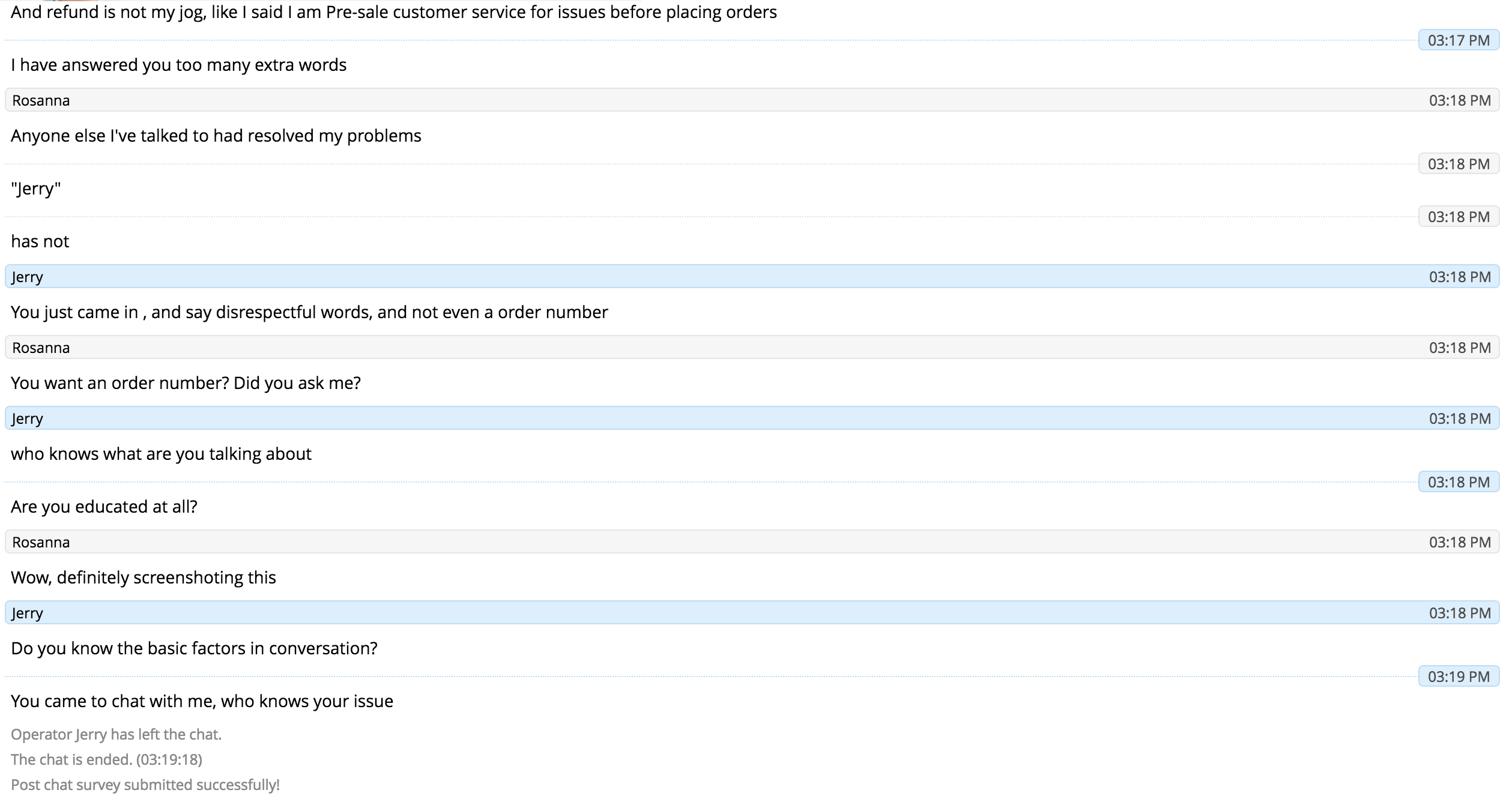Select "You came to chat with me" message
Image resolution: width=1512 pixels, height=796 pixels.
click(202, 701)
